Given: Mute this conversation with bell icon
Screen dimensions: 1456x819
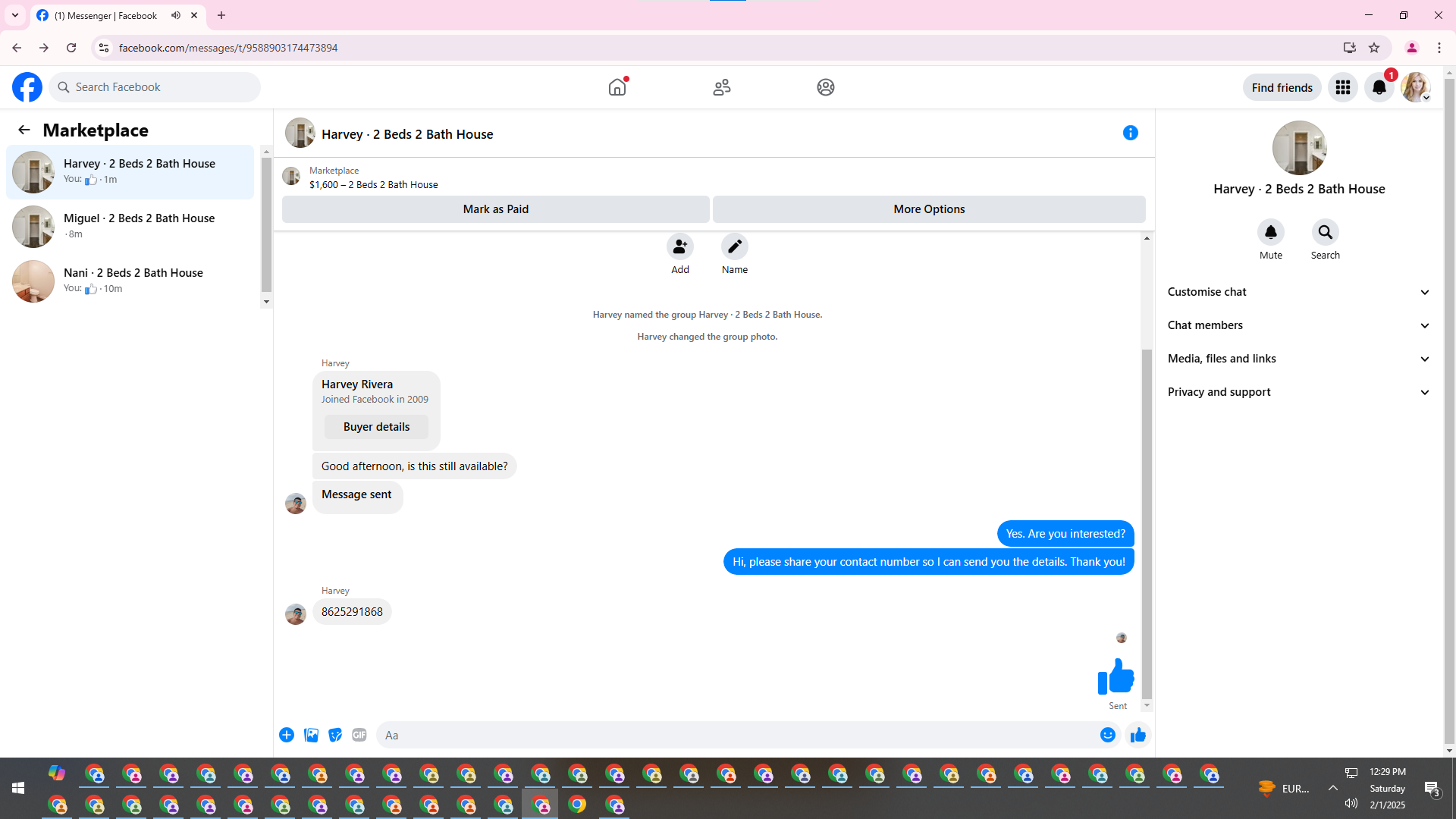Looking at the screenshot, I should (1270, 233).
